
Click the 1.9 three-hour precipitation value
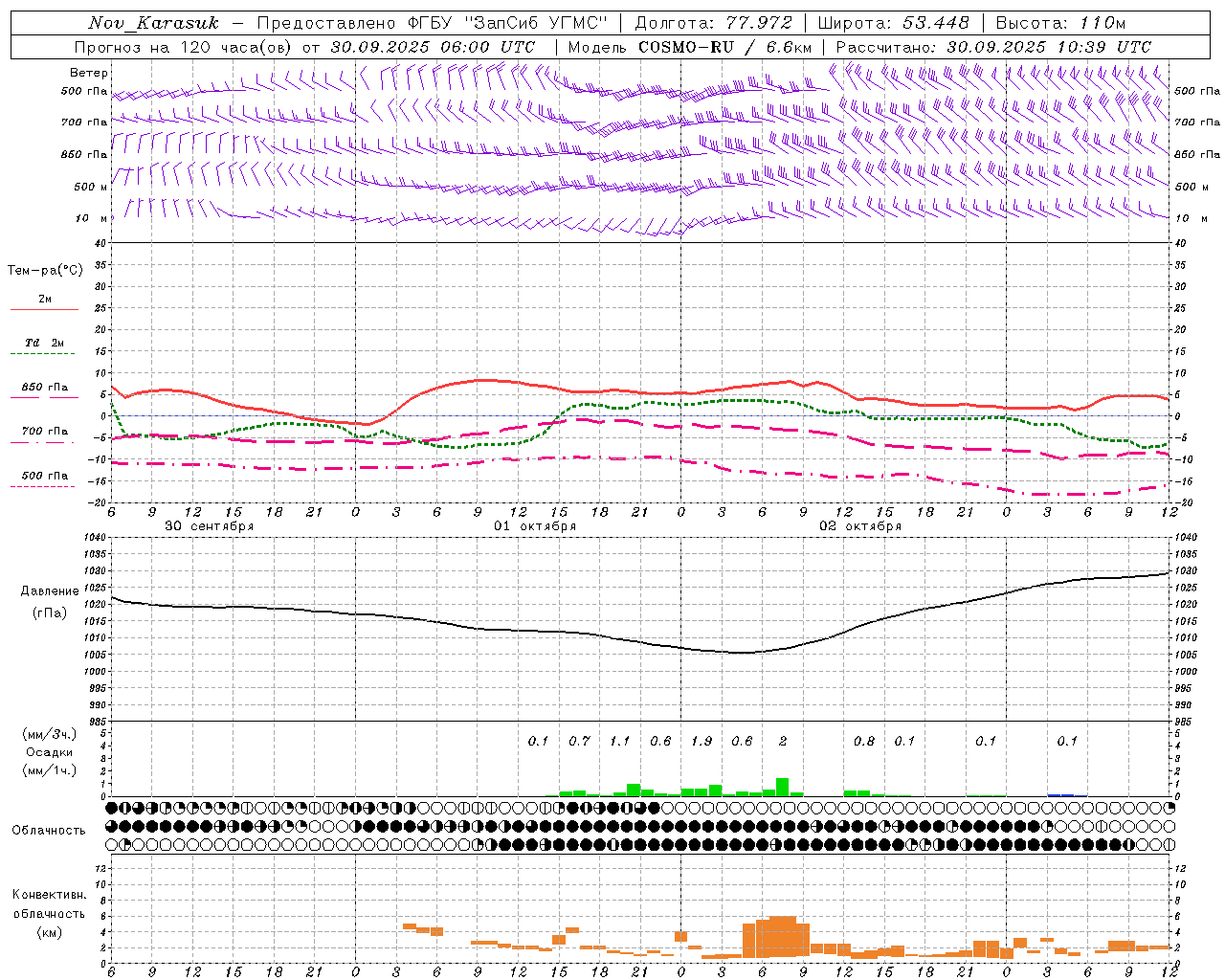(702, 741)
